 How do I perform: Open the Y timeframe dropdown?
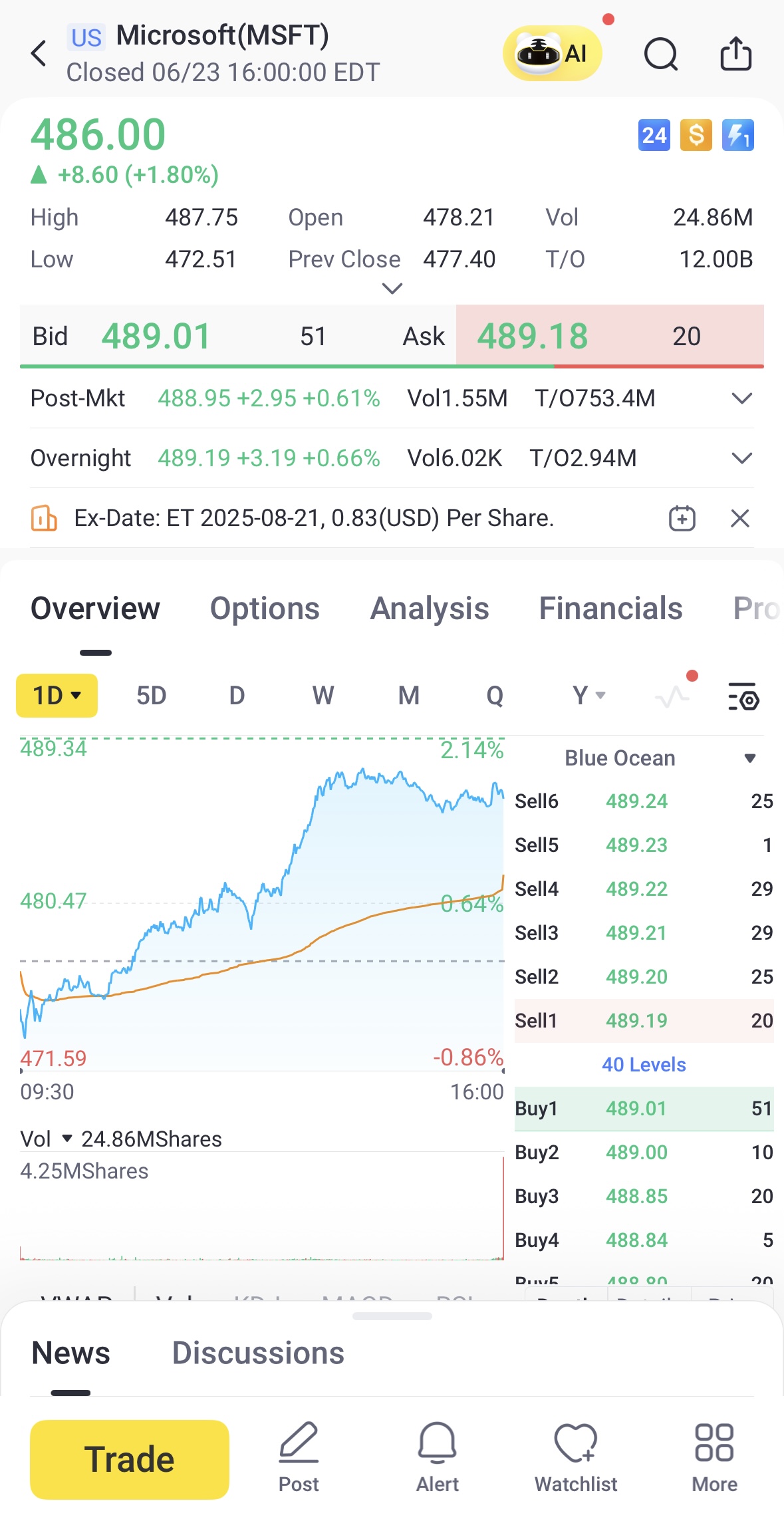(x=588, y=696)
